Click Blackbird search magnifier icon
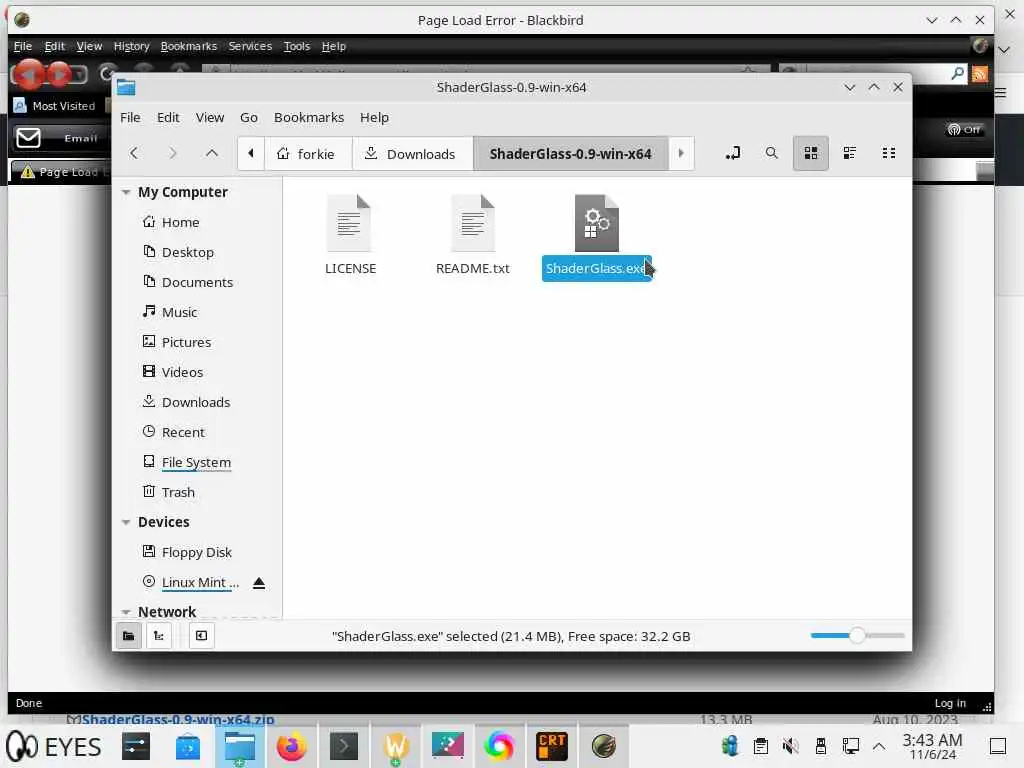1024x768 pixels. (957, 74)
